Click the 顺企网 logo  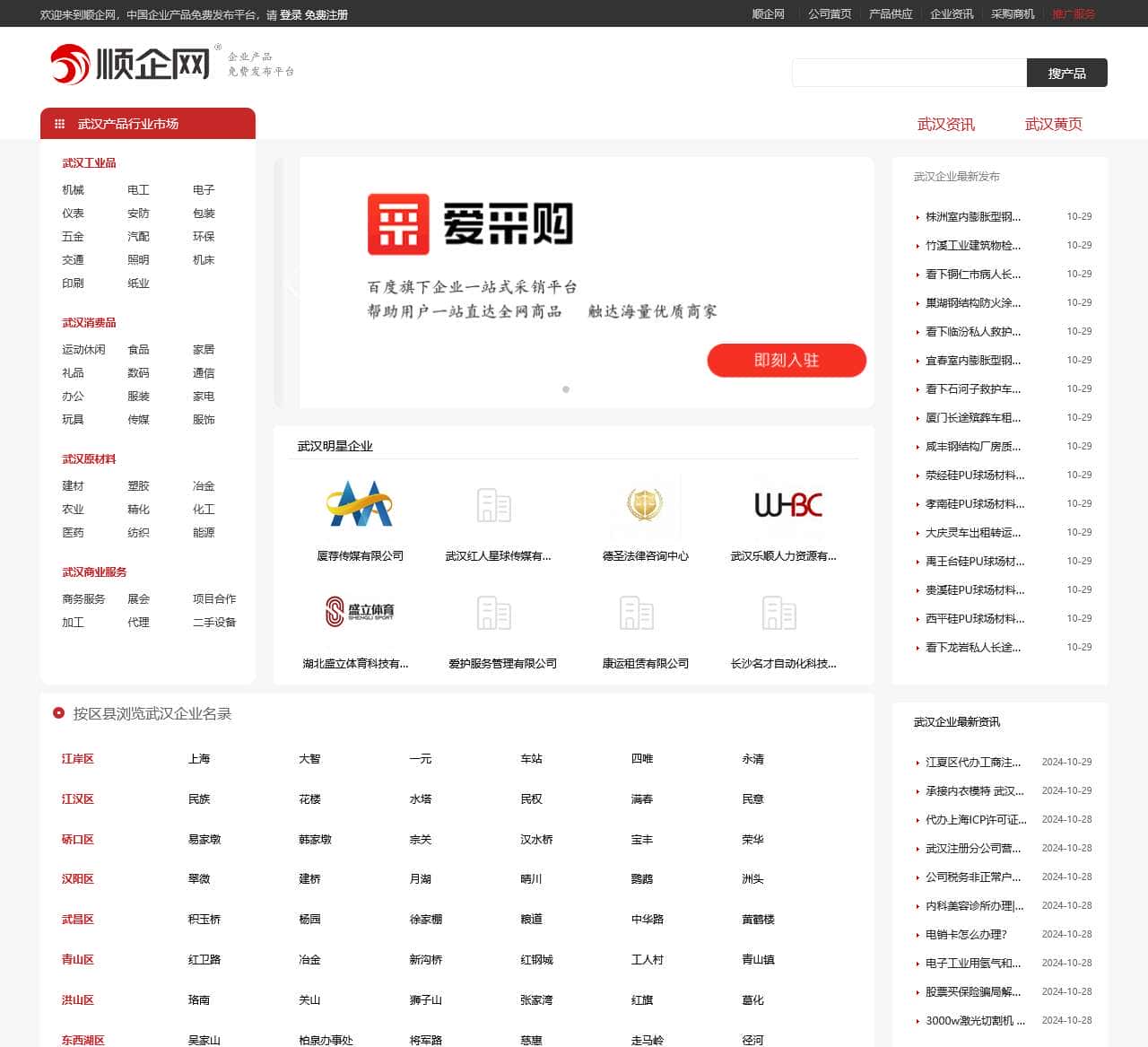pyautogui.click(x=130, y=64)
